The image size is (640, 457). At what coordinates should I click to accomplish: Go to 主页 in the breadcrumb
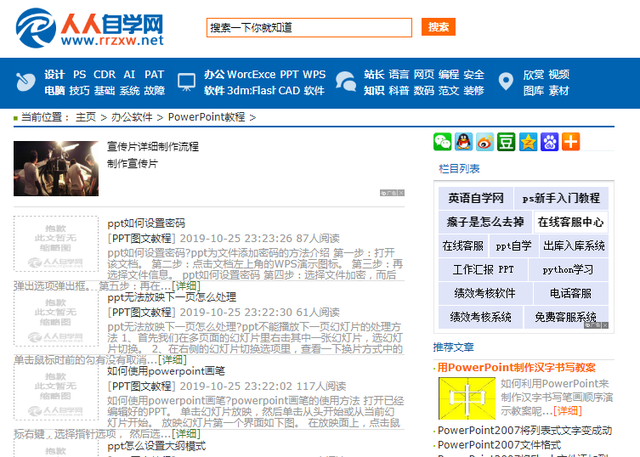86,118
